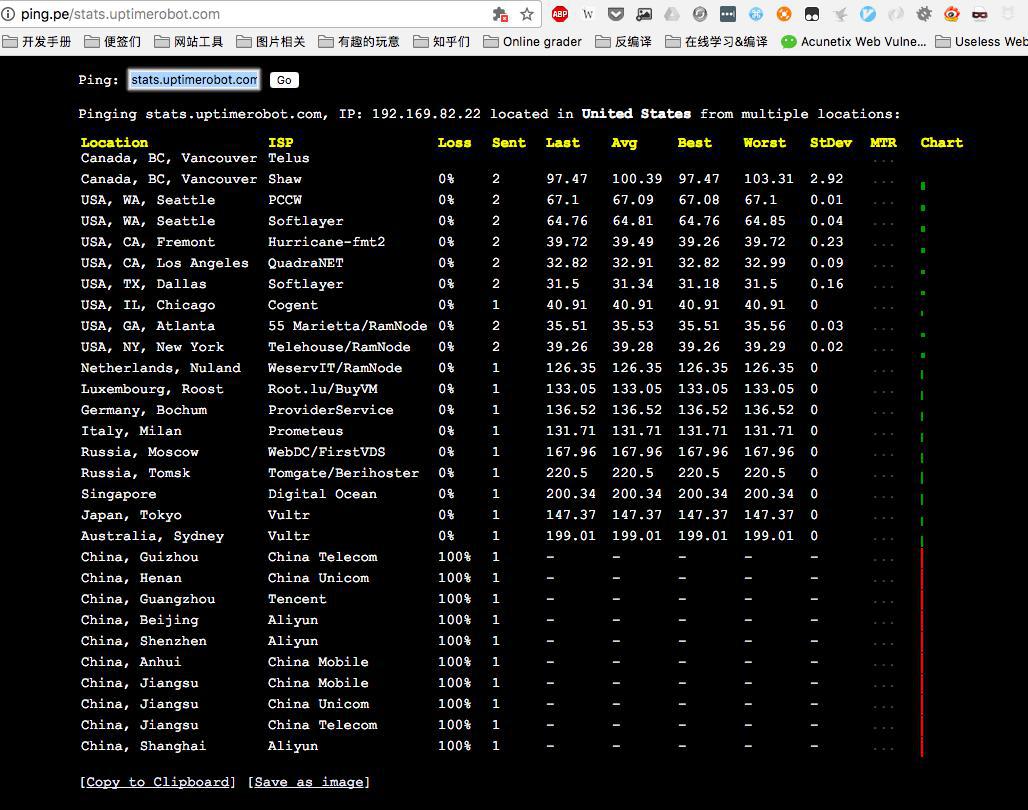This screenshot has height=810, width=1028.
Task: Click the gray bird extension icon
Action: pos(840,14)
